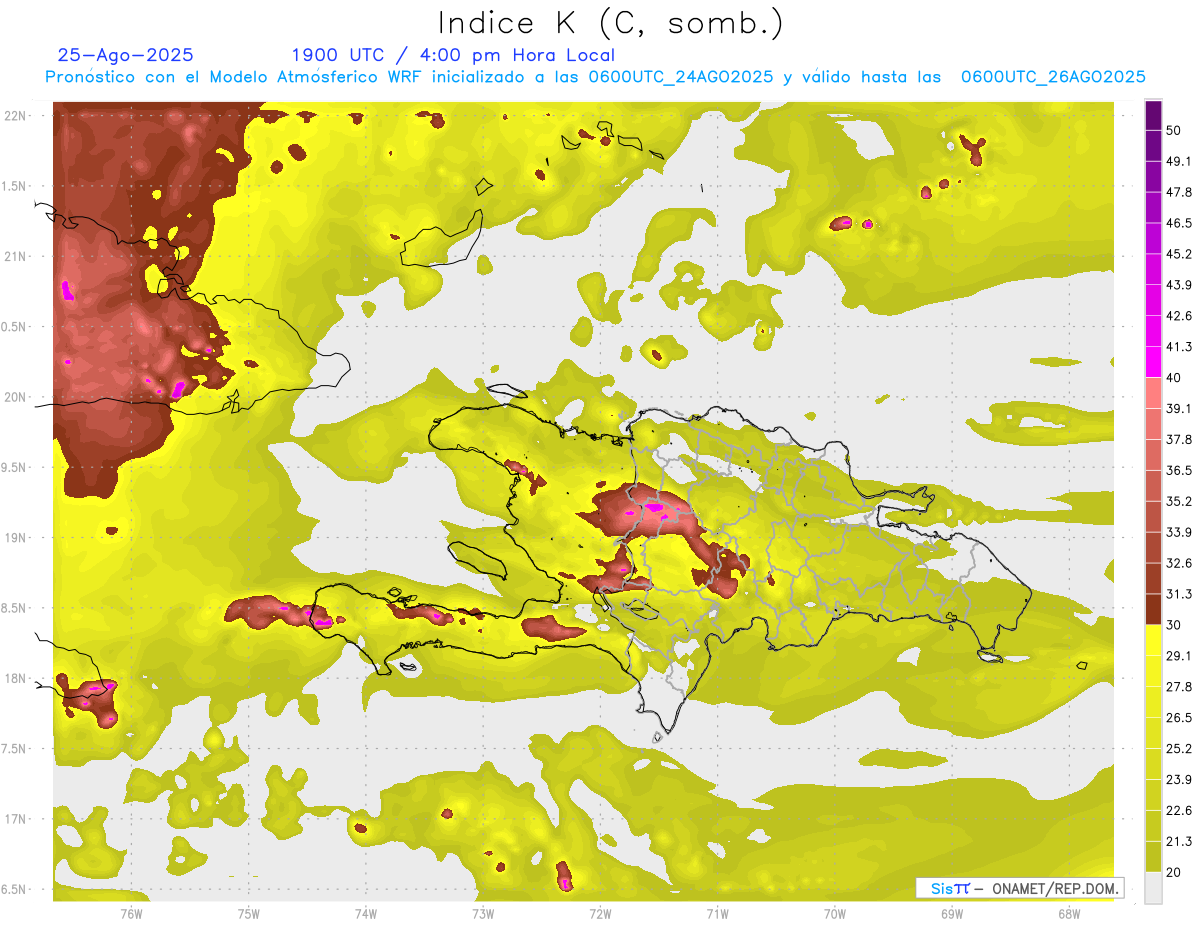
Task: Click the "22N" latitude label
Action: (x=17, y=115)
